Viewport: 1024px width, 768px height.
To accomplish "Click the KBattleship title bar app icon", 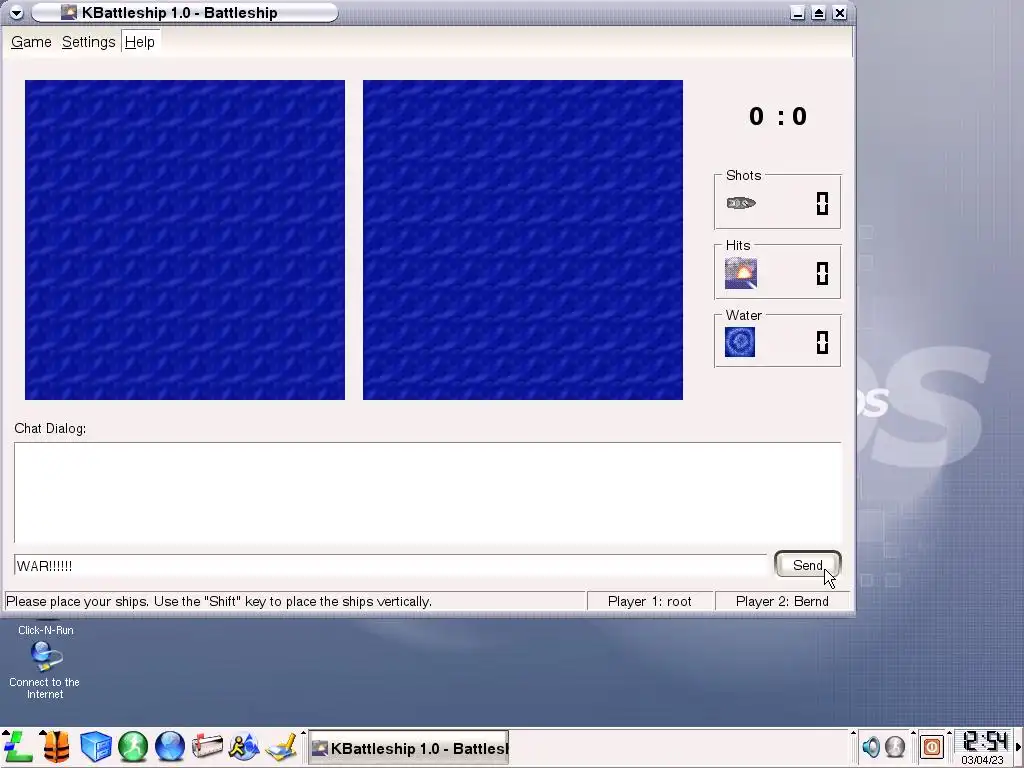I will tap(69, 12).
